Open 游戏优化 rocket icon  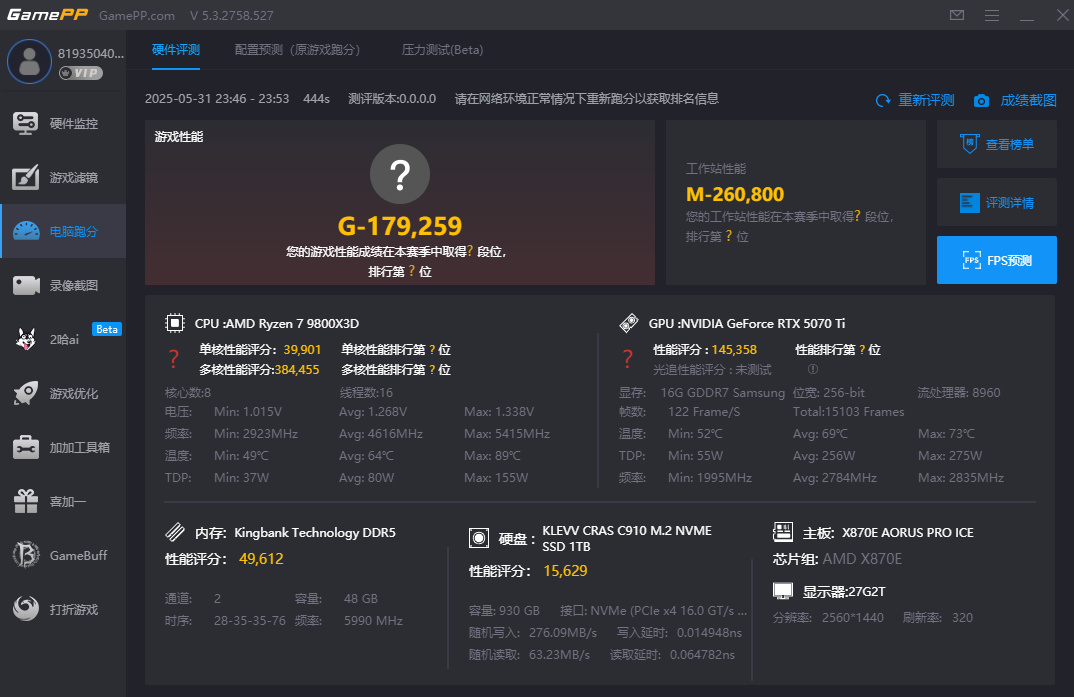pyautogui.click(x=26, y=393)
